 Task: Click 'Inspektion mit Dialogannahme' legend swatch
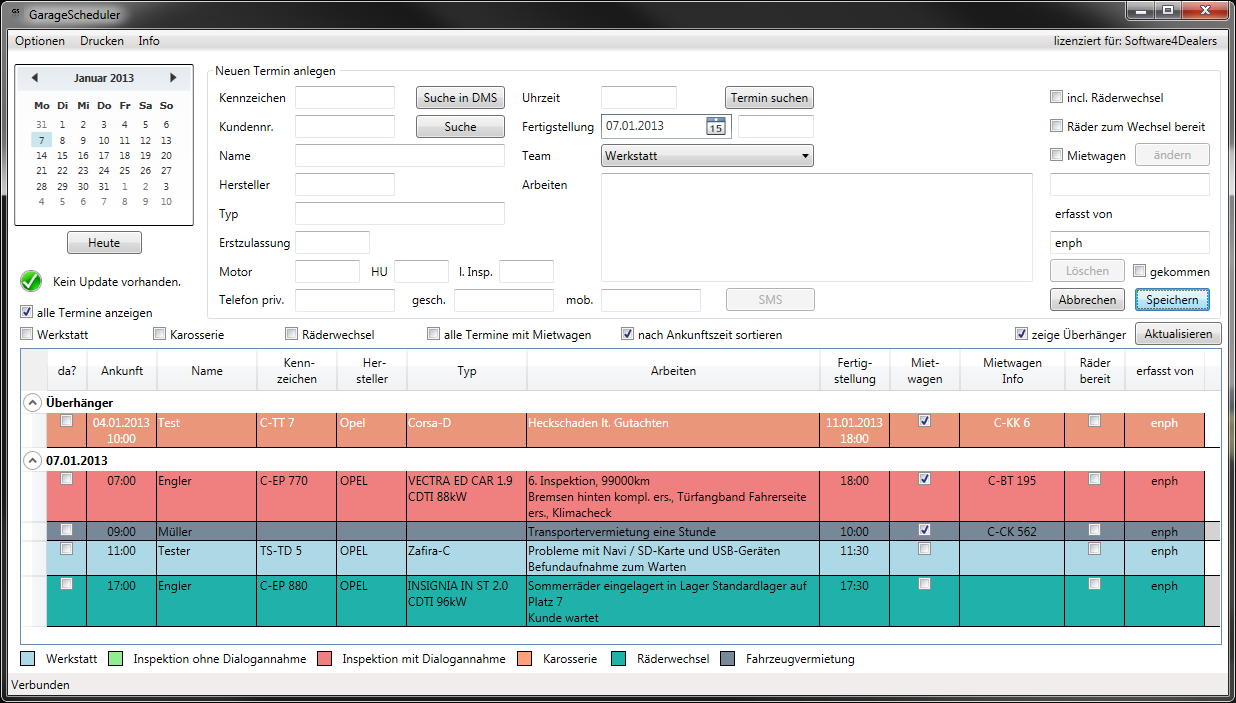324,659
